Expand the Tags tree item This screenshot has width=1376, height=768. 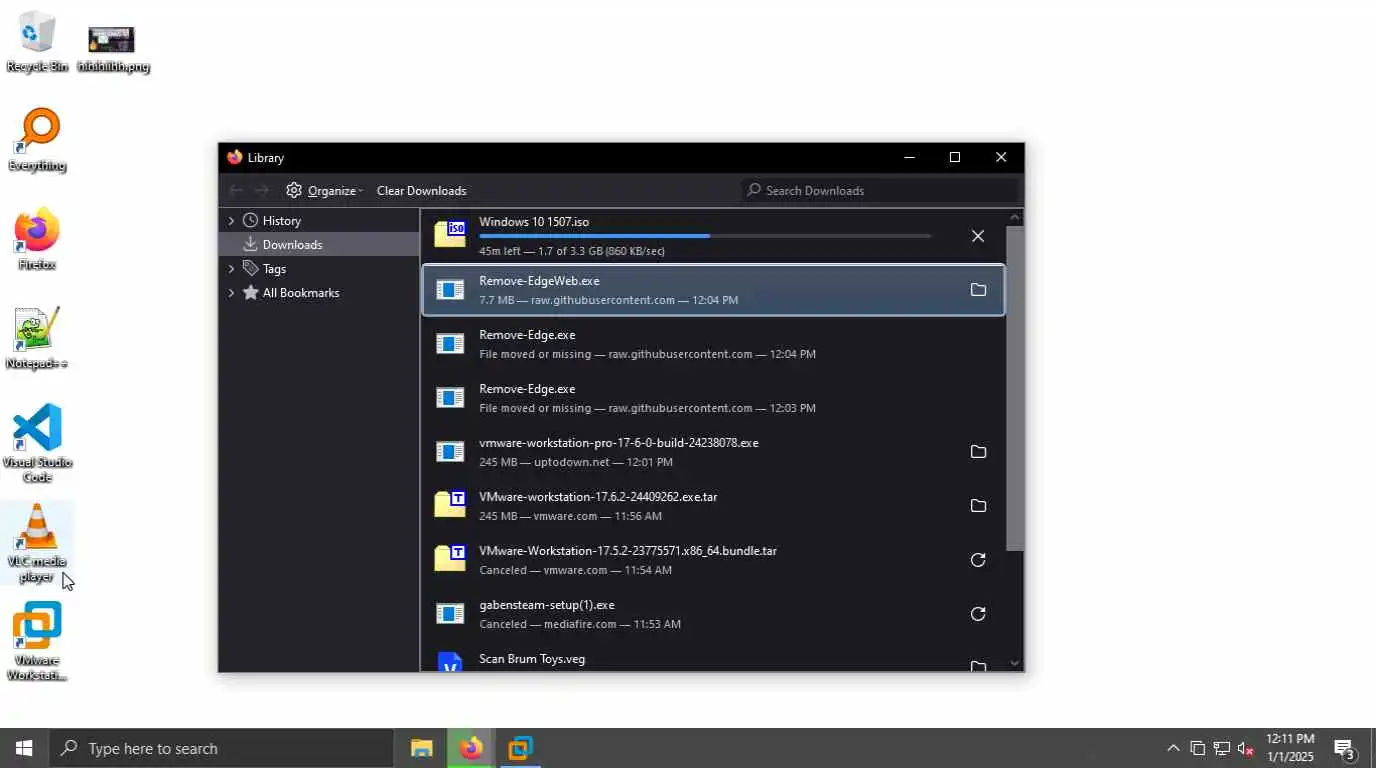(231, 268)
